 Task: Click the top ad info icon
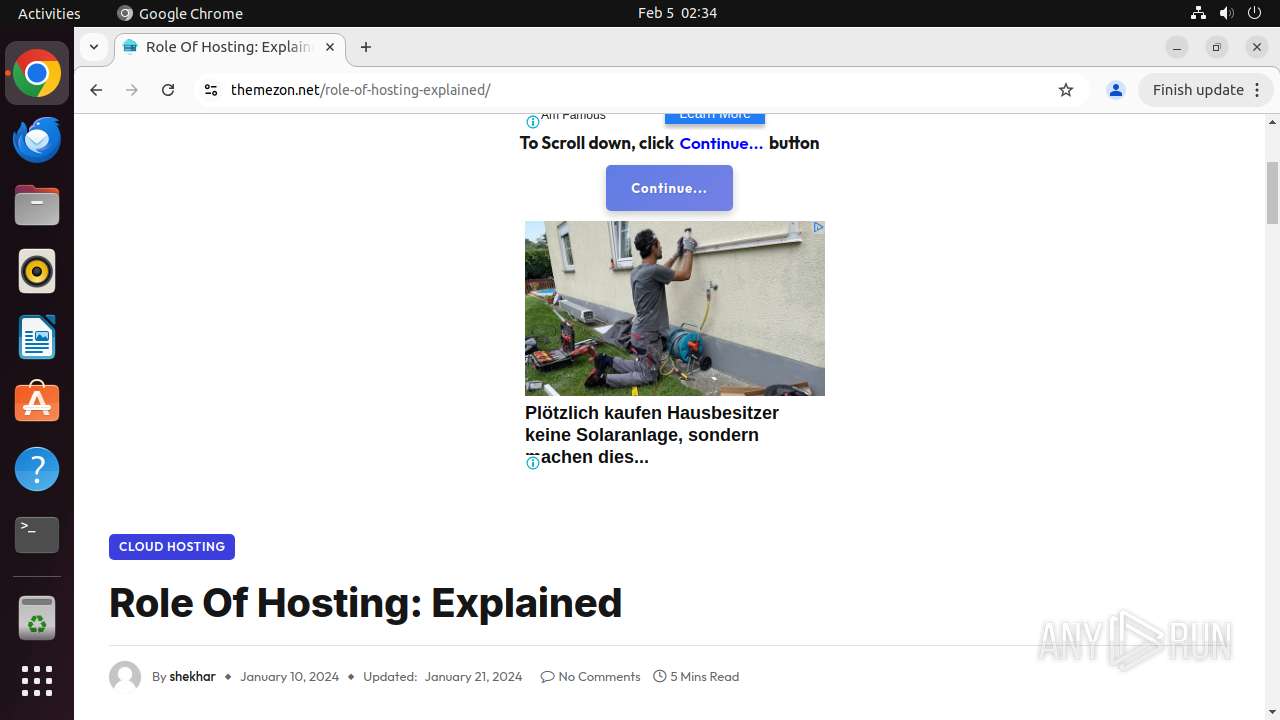click(x=533, y=122)
